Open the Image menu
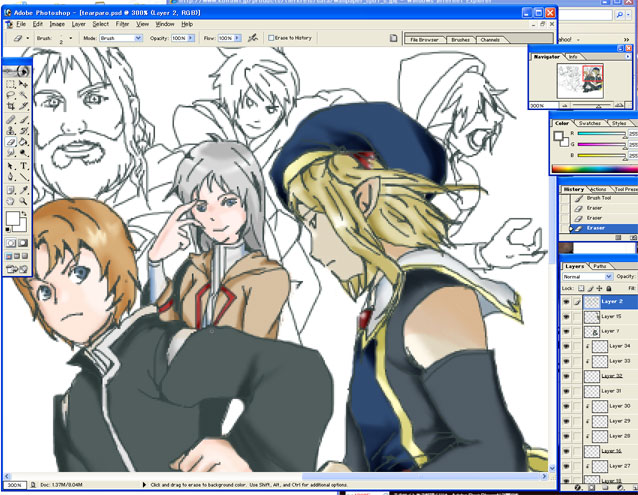 [x=57, y=24]
